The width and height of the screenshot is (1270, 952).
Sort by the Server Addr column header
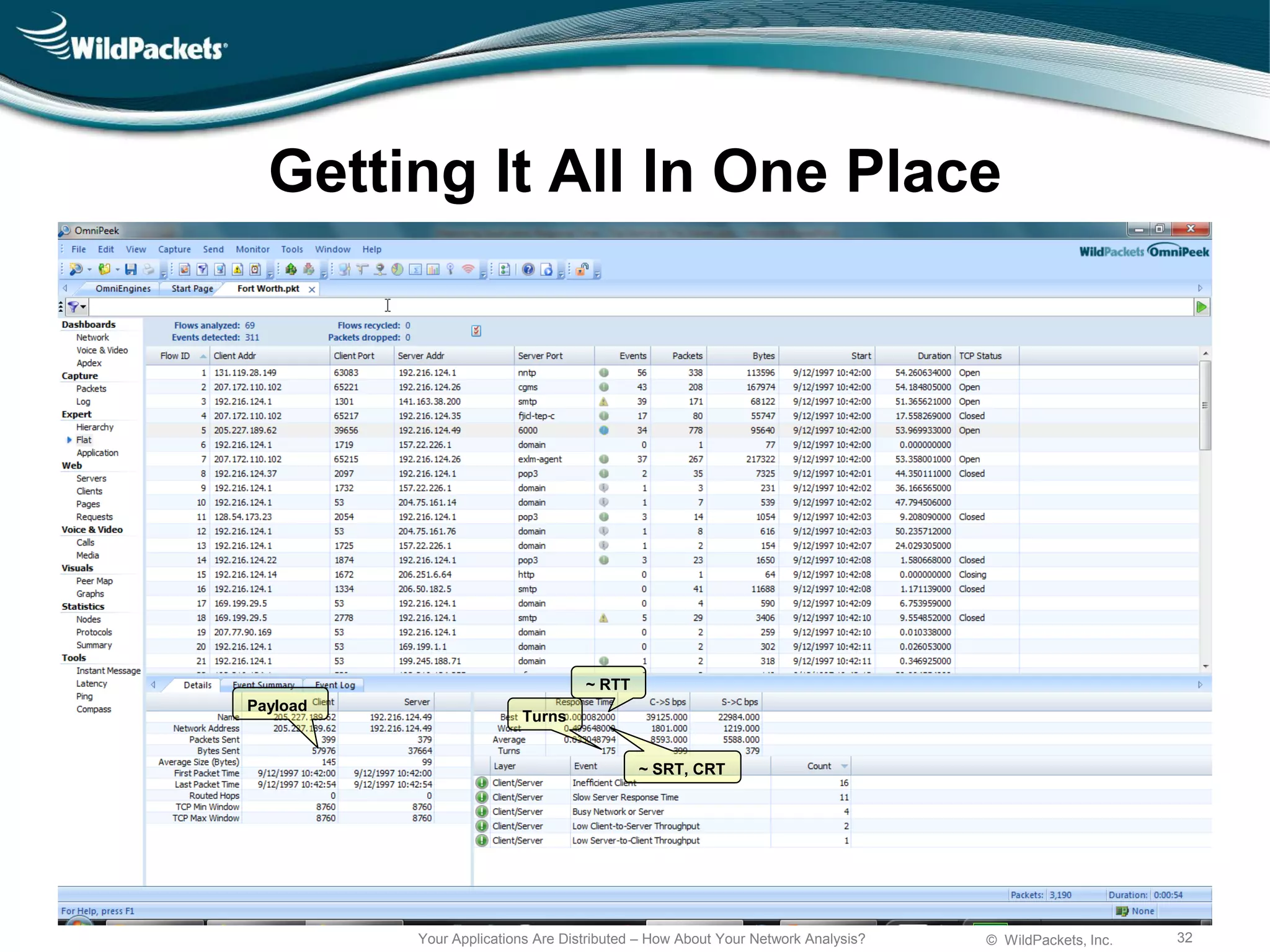click(454, 356)
